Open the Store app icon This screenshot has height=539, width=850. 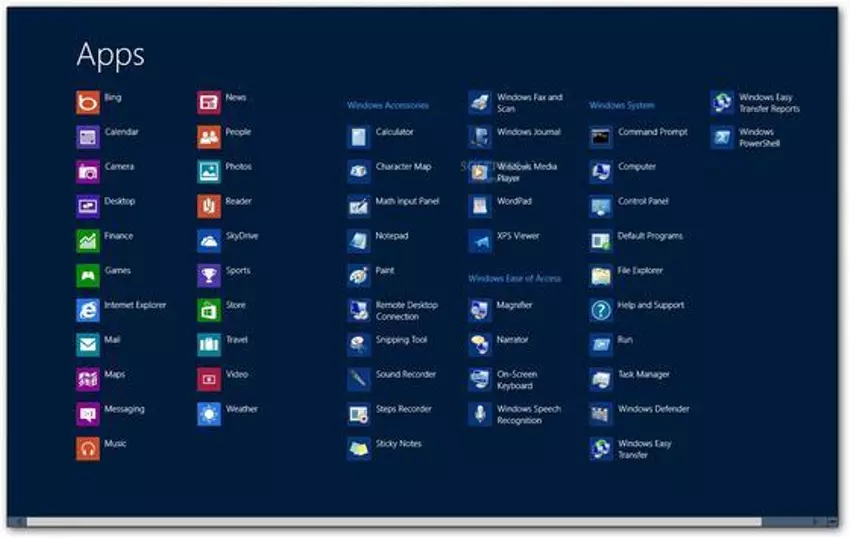coord(209,311)
